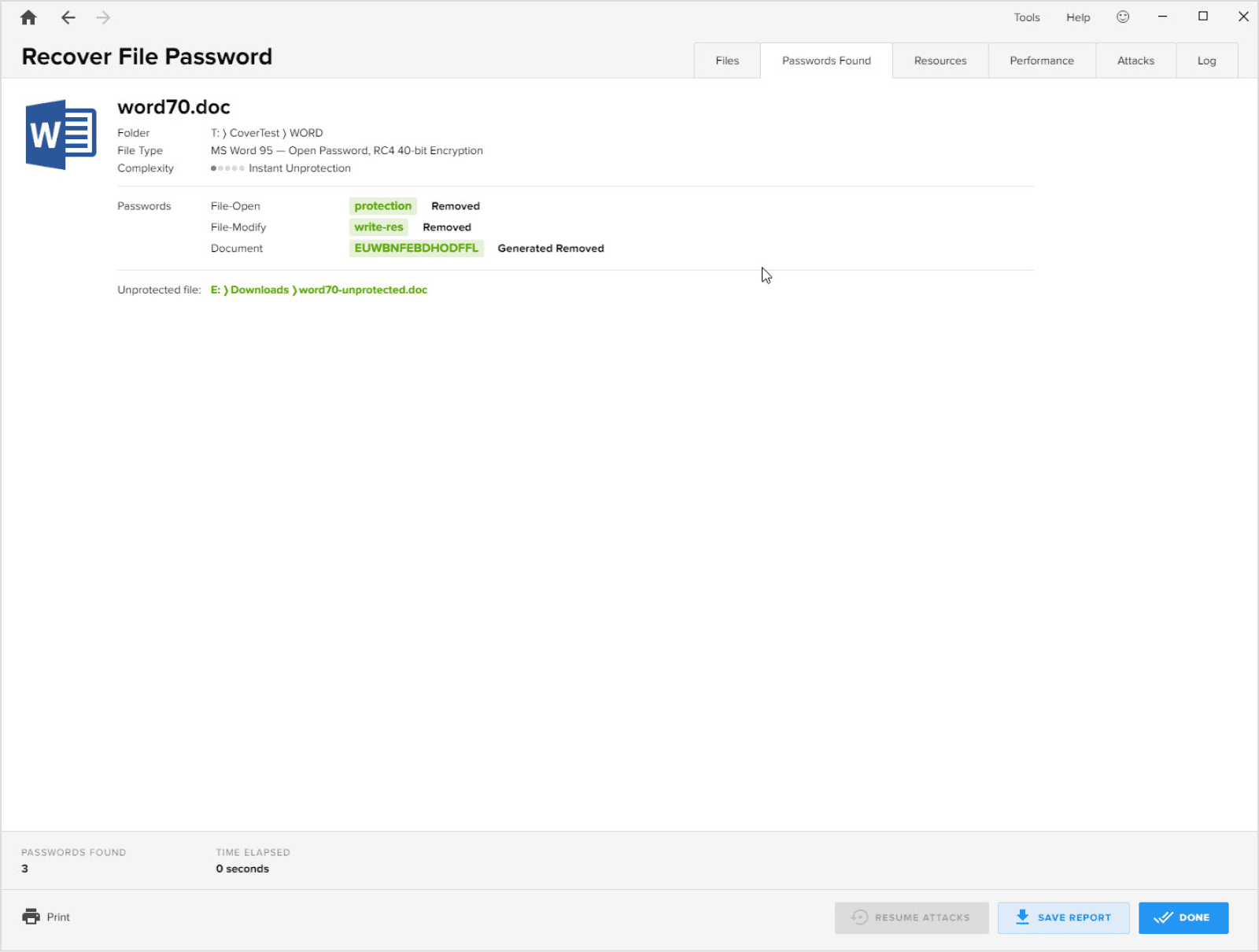Select the File-Open password 'protection'

click(383, 205)
